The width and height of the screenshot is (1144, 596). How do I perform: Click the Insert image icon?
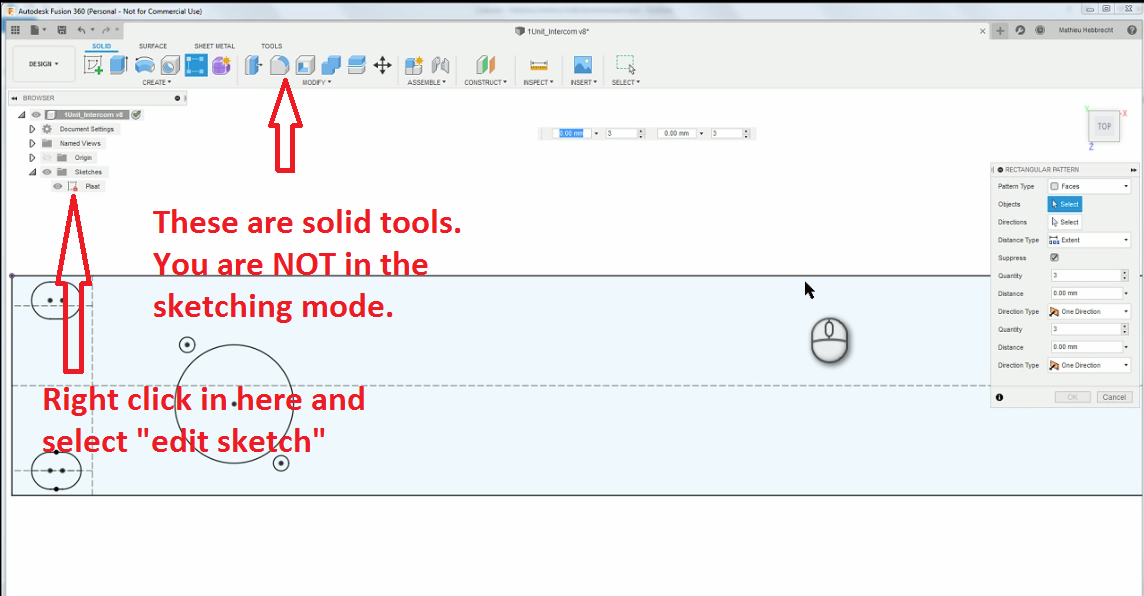(583, 66)
